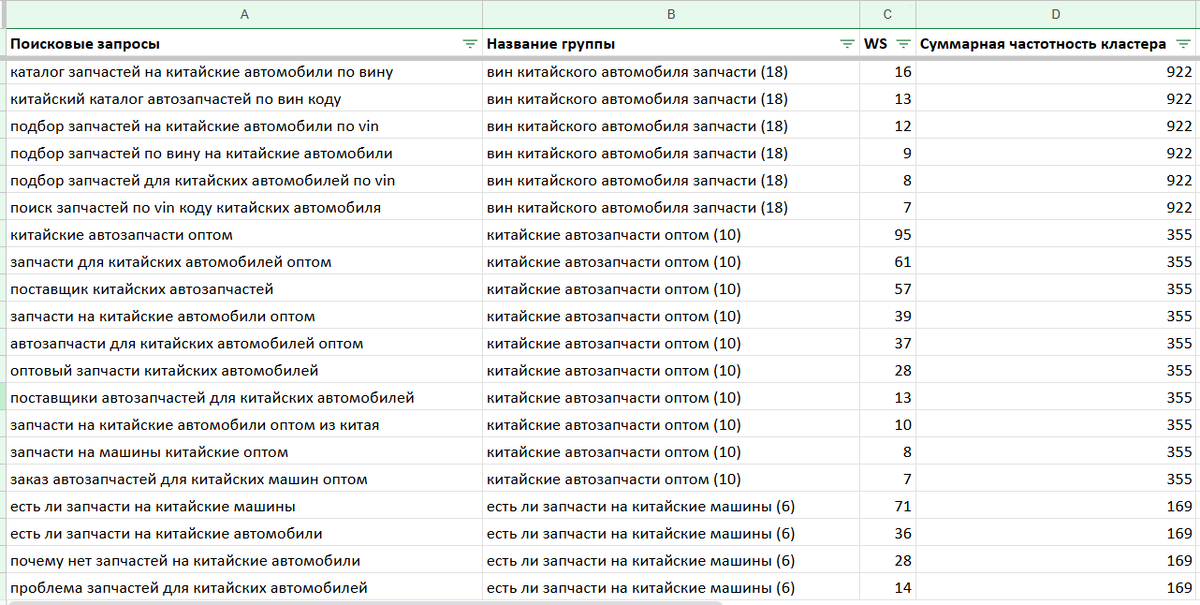Click group name in 'оптовый запчасти китайских' row
This screenshot has height=605, width=1200.
(671, 370)
